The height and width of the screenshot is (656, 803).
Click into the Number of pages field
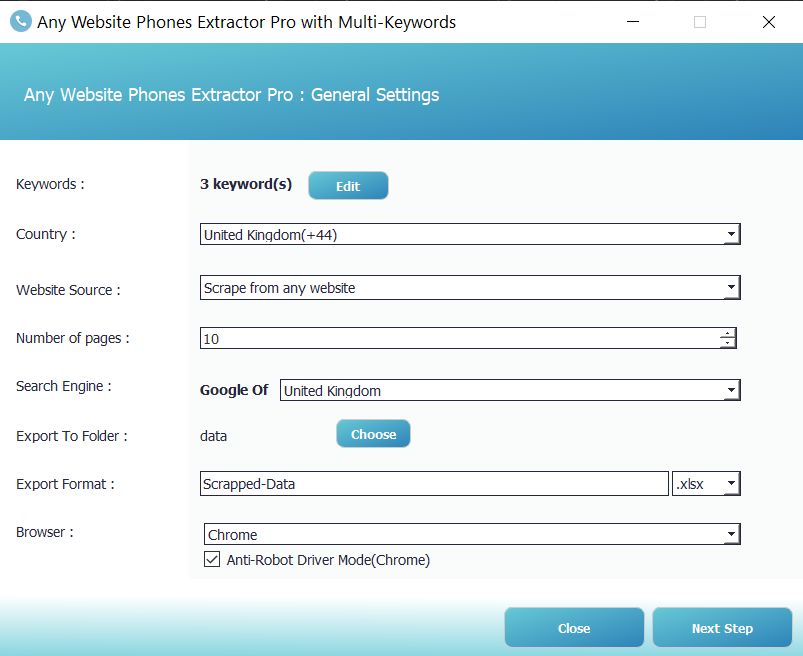459,338
